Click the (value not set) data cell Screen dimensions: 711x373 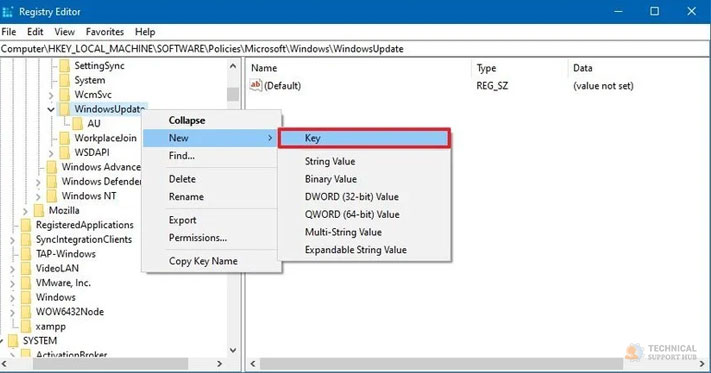point(603,86)
